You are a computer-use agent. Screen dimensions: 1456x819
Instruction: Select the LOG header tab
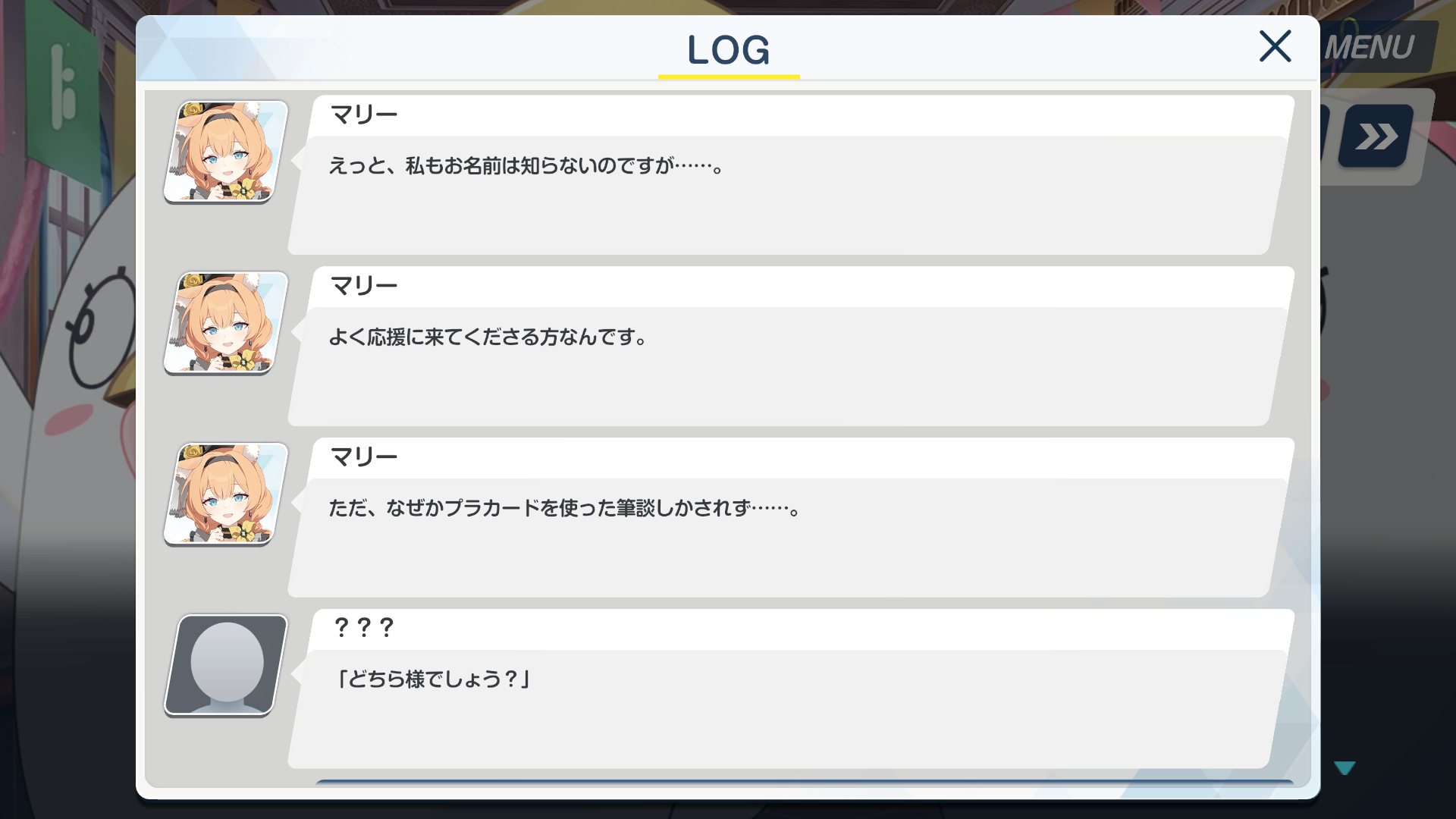[728, 50]
